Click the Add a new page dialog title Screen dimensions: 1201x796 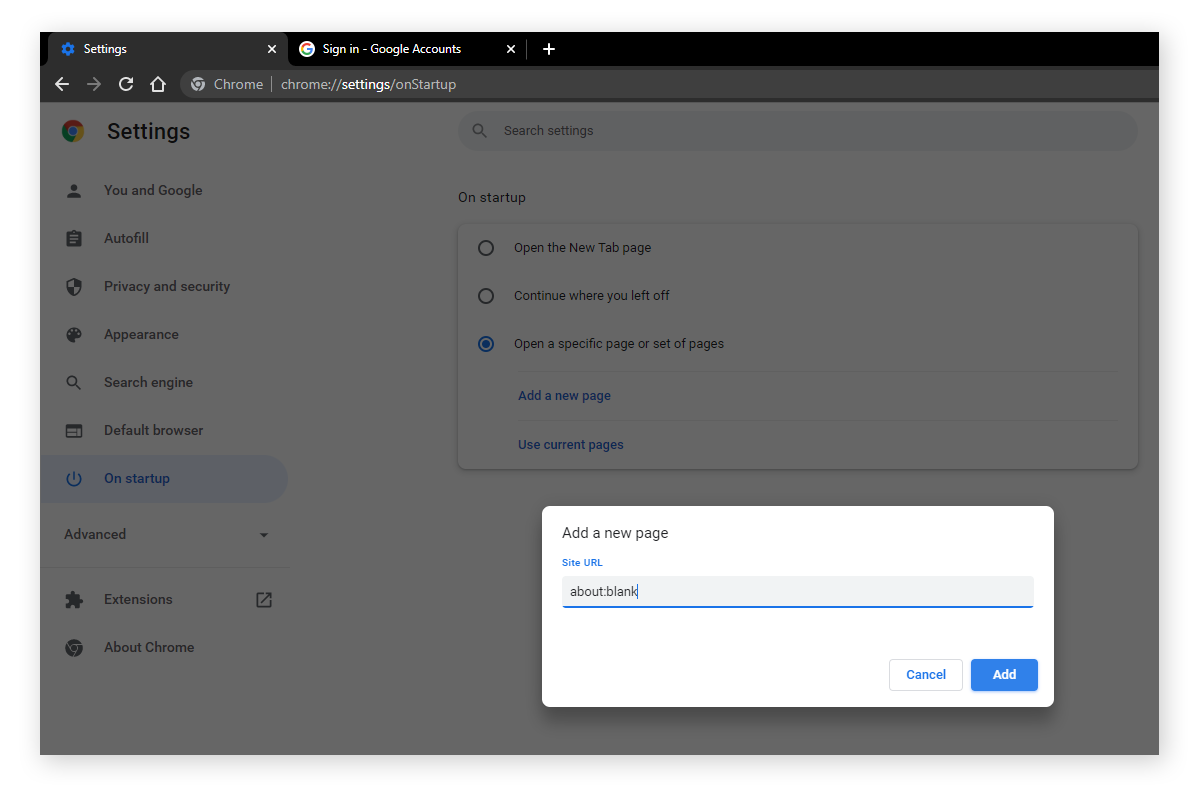tap(615, 533)
